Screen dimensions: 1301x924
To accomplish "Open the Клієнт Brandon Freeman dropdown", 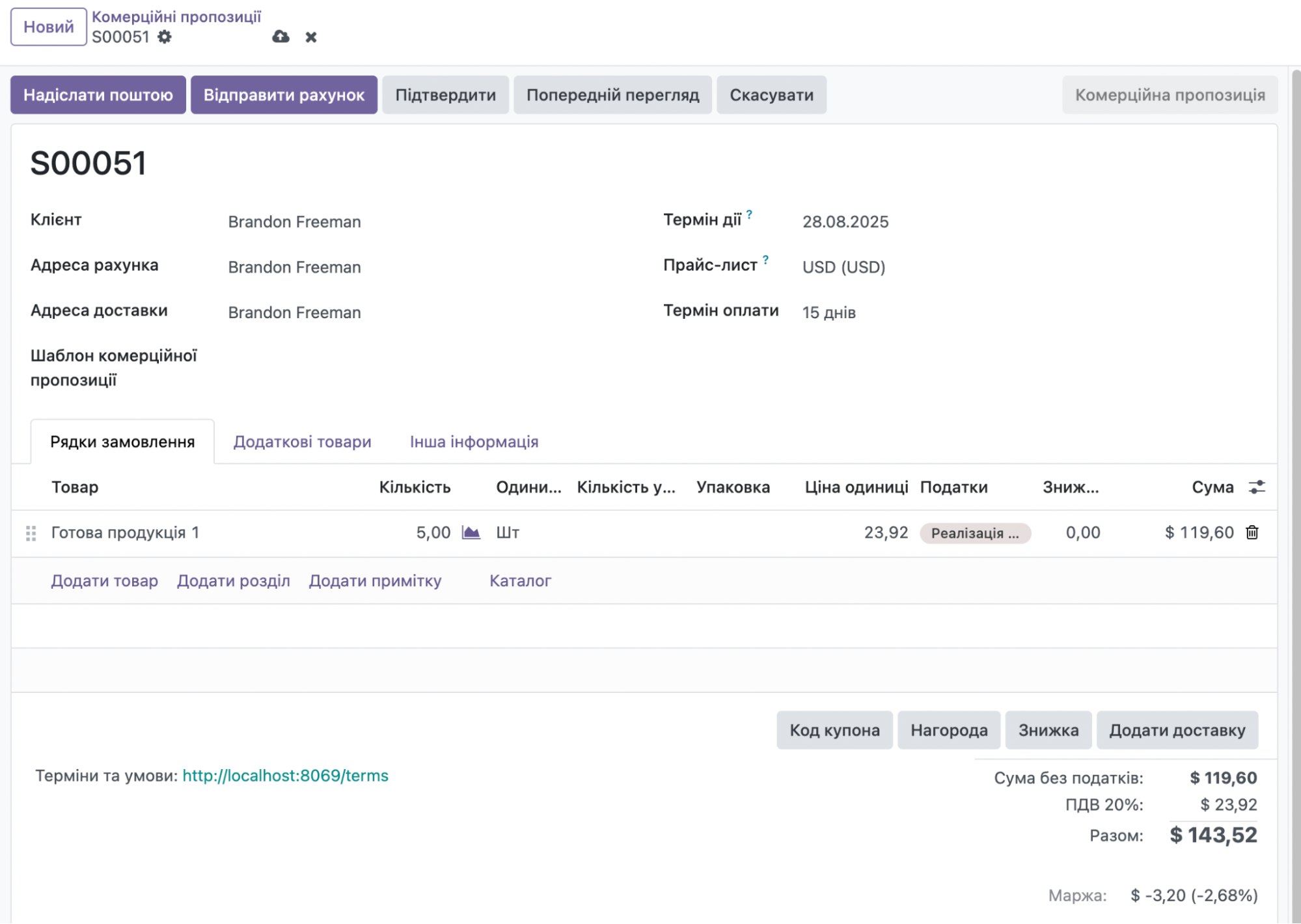I will click(x=294, y=223).
